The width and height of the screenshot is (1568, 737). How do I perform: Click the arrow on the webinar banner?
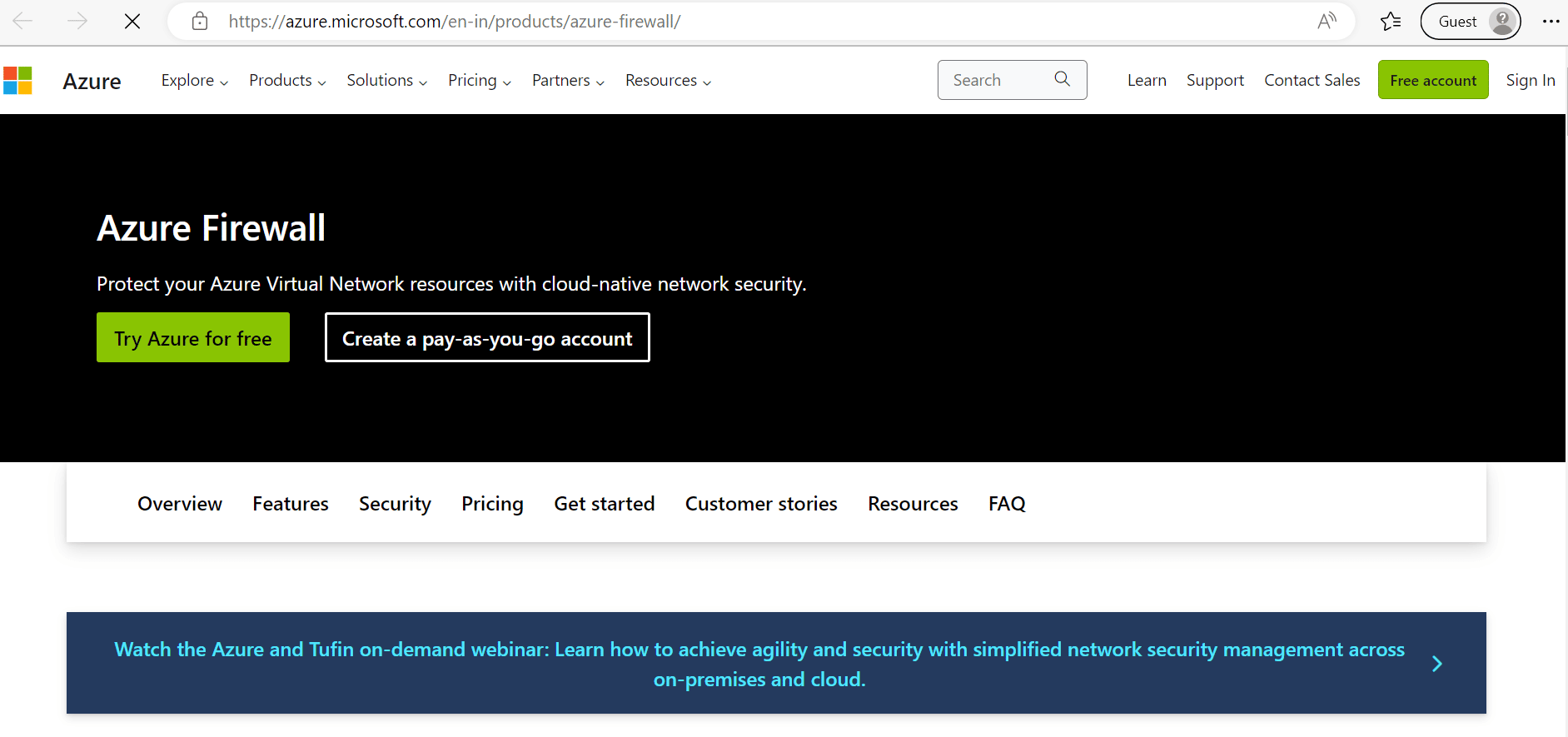pos(1436,664)
